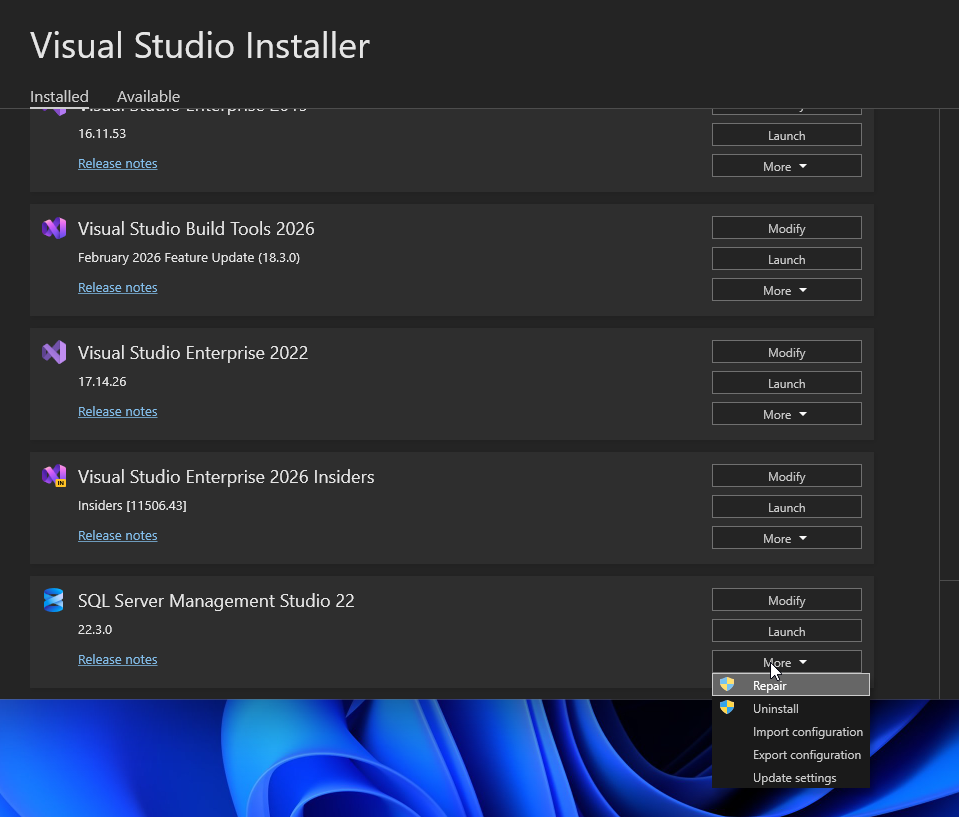Click the shield icon next to Repair
This screenshot has width=959, height=817.
727,684
